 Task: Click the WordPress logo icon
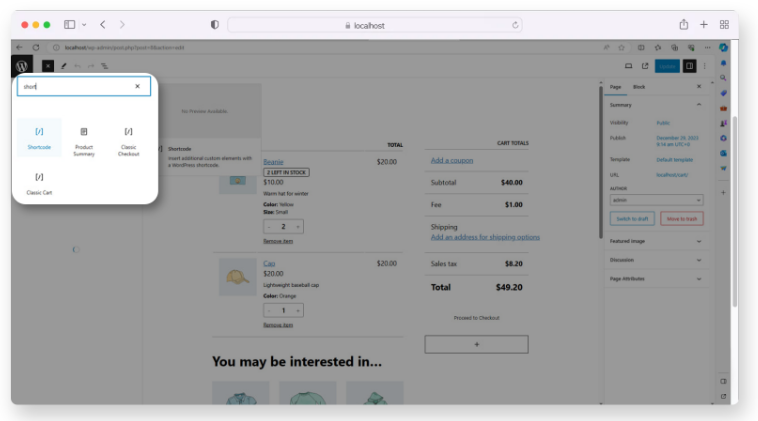point(23,66)
